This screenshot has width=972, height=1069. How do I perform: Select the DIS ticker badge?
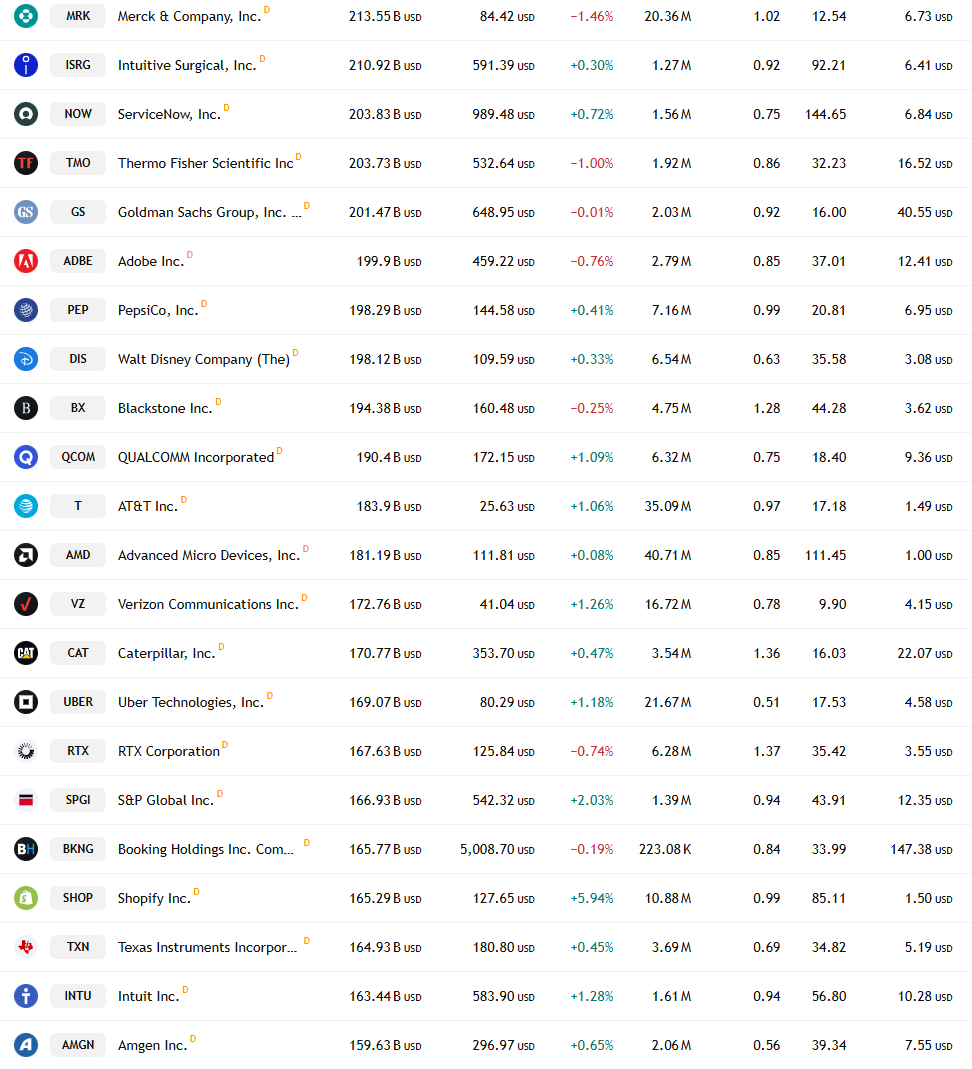(78, 359)
